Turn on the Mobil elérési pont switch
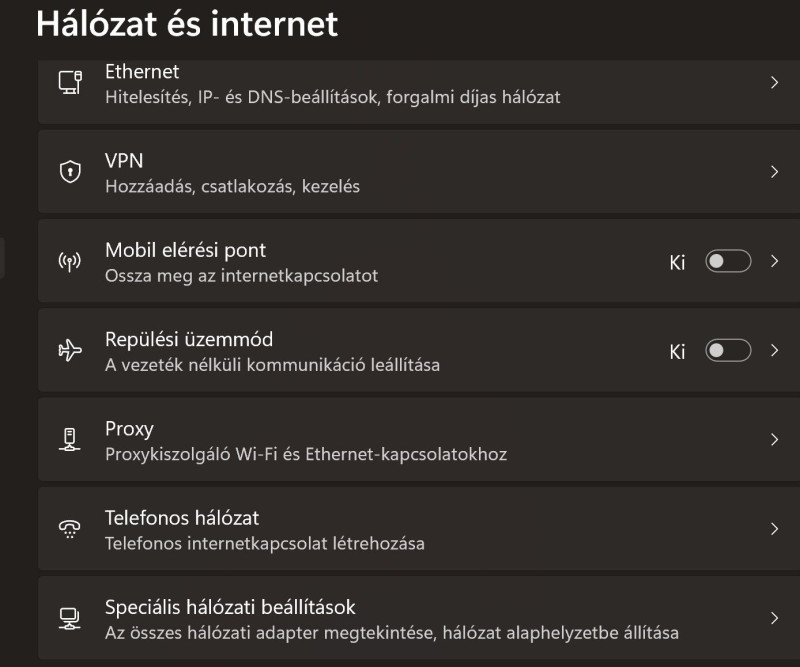Image resolution: width=800 pixels, height=667 pixels. pyautogui.click(x=727, y=262)
